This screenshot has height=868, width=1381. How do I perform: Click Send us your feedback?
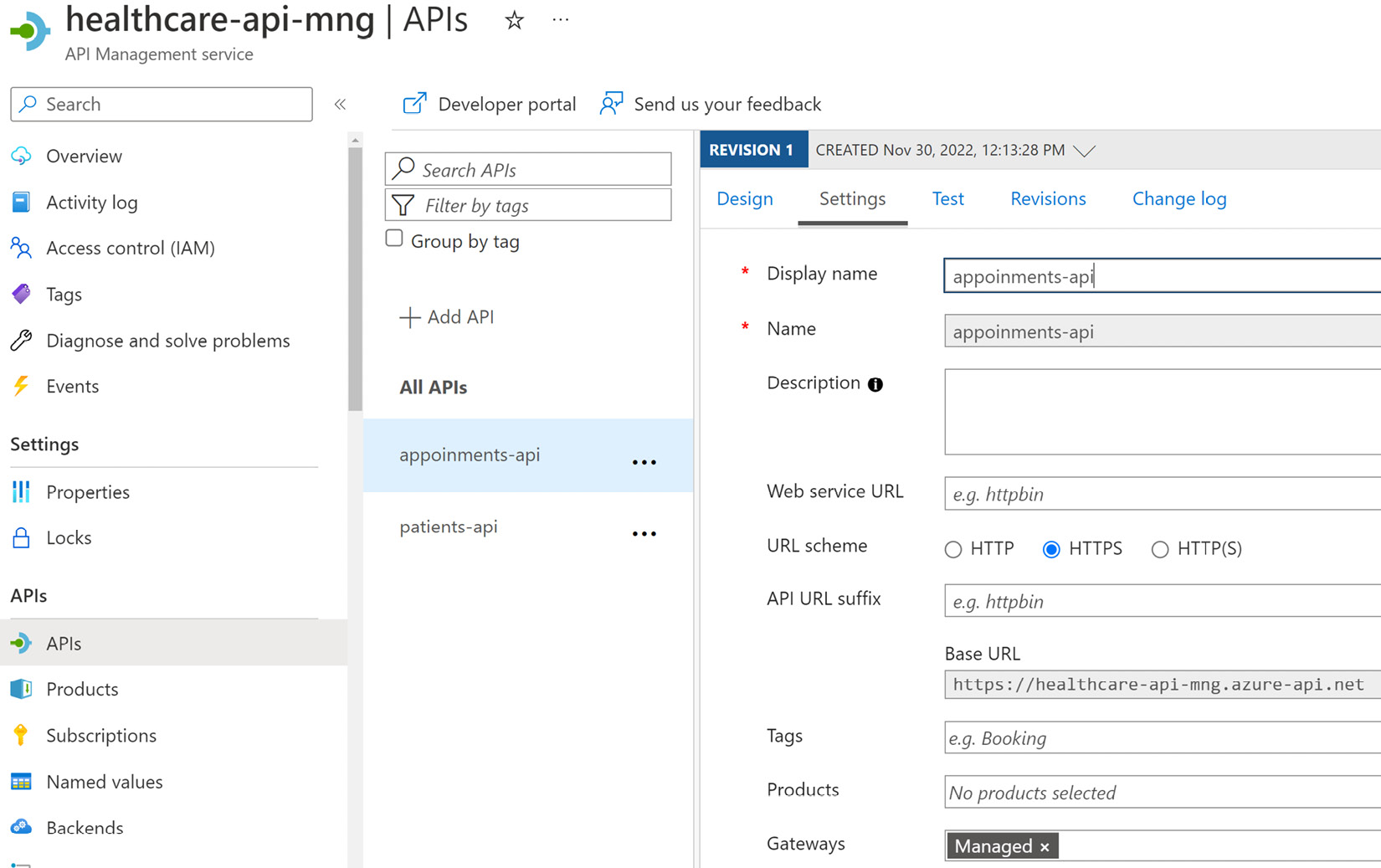click(711, 104)
